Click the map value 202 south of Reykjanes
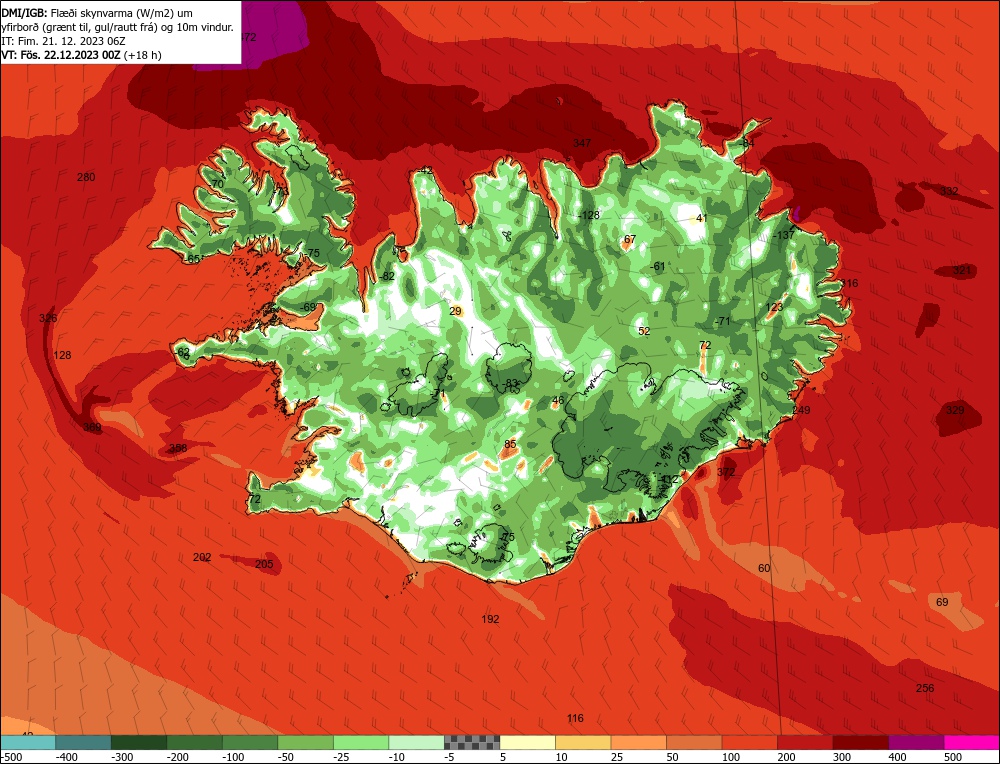This screenshot has height=764, width=1000. click(202, 557)
